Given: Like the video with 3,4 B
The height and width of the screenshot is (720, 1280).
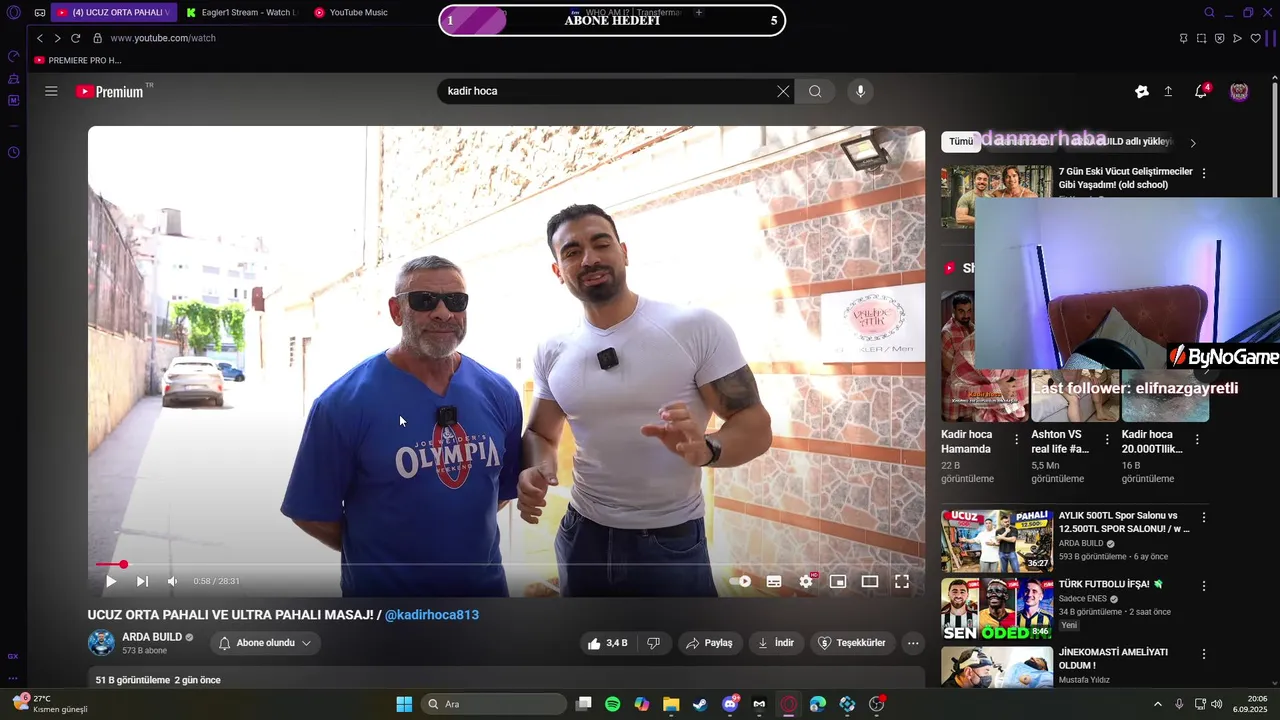Looking at the screenshot, I should pyautogui.click(x=608, y=643).
